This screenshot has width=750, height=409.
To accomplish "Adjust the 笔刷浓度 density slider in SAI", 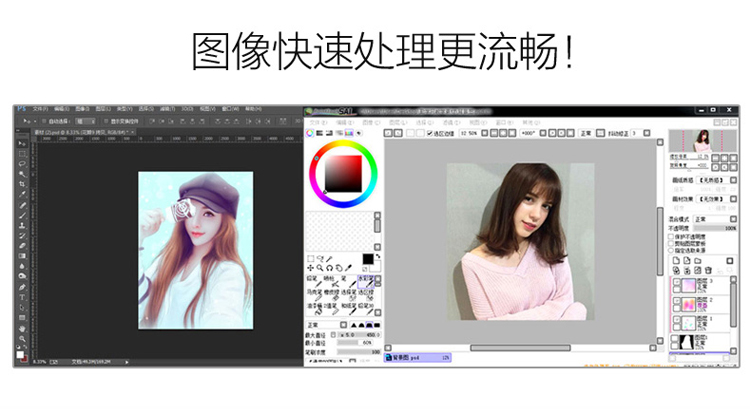I will (x=359, y=352).
